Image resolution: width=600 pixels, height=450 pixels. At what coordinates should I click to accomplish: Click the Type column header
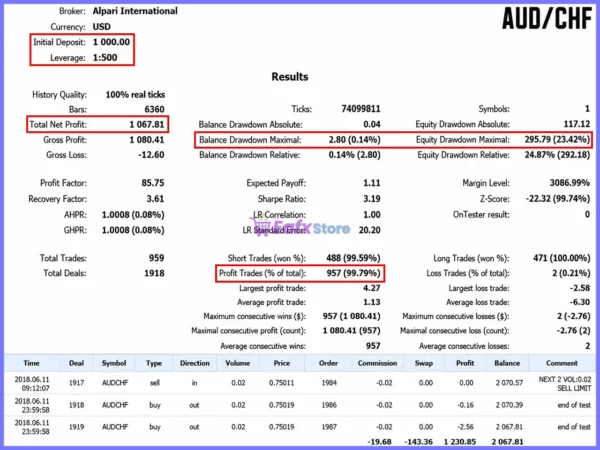point(154,363)
